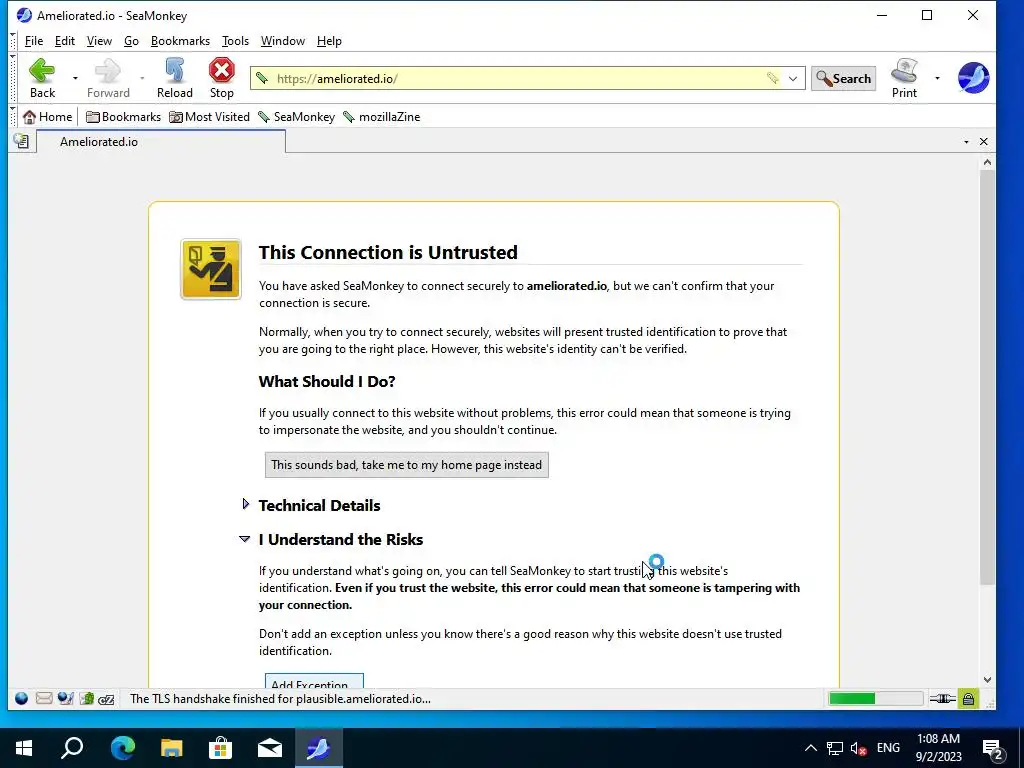Screen dimensions: 1024x768
Task: Open the Help menu
Action: tap(329, 40)
